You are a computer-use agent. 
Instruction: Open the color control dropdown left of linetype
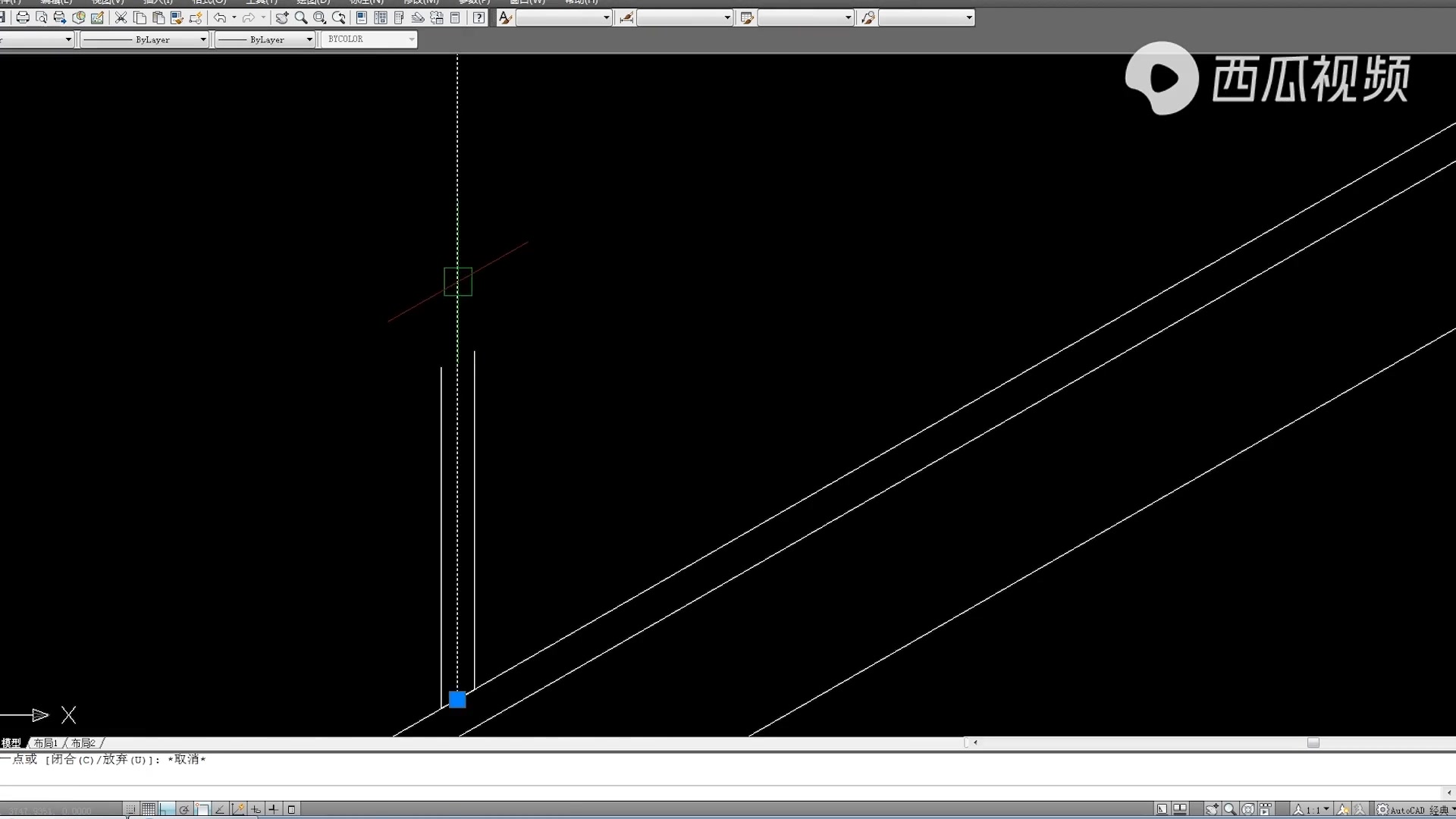click(36, 39)
